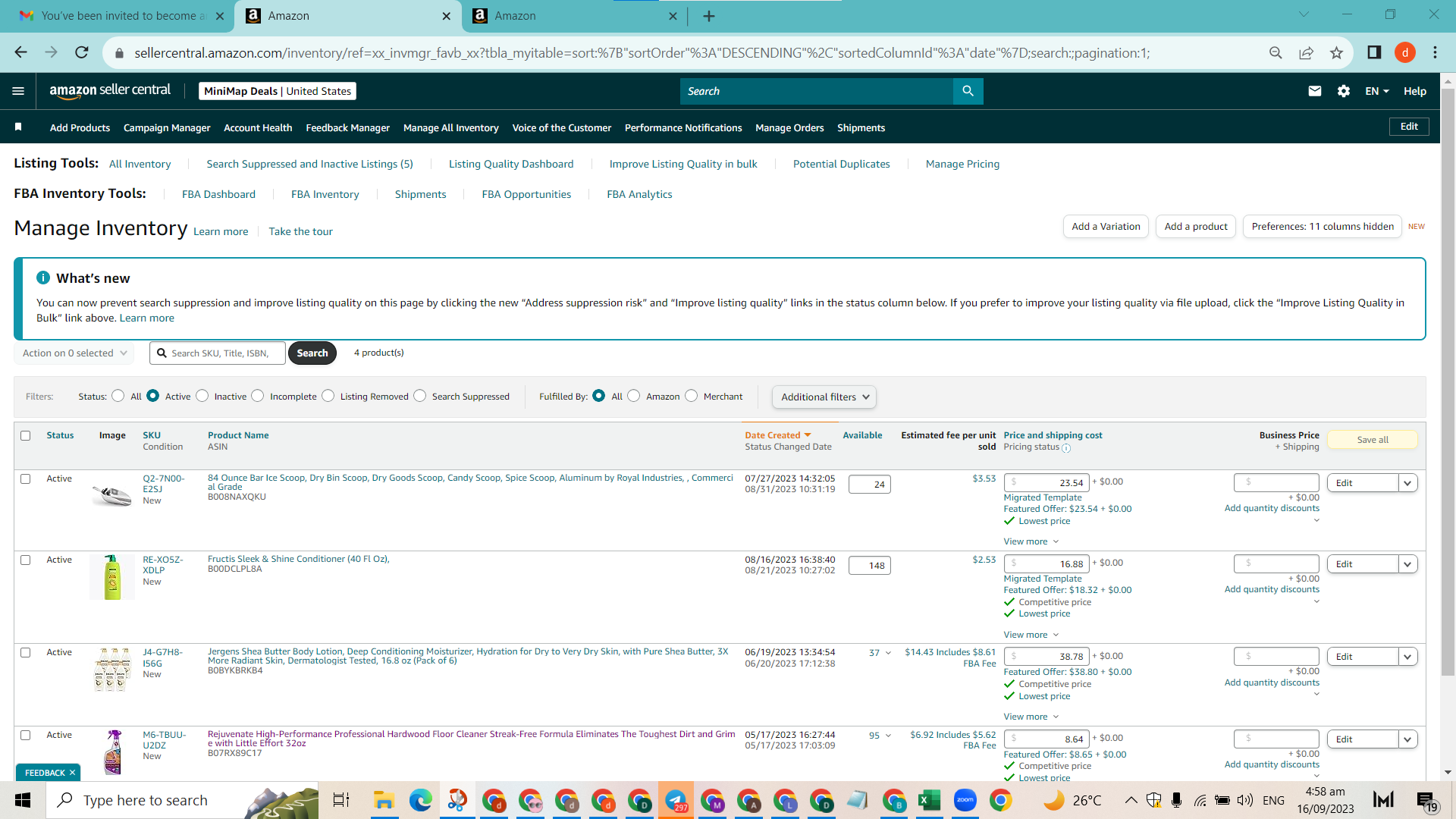Bookmark this page with the star icon
Screen dimensions: 1456x819
pos(1336,52)
